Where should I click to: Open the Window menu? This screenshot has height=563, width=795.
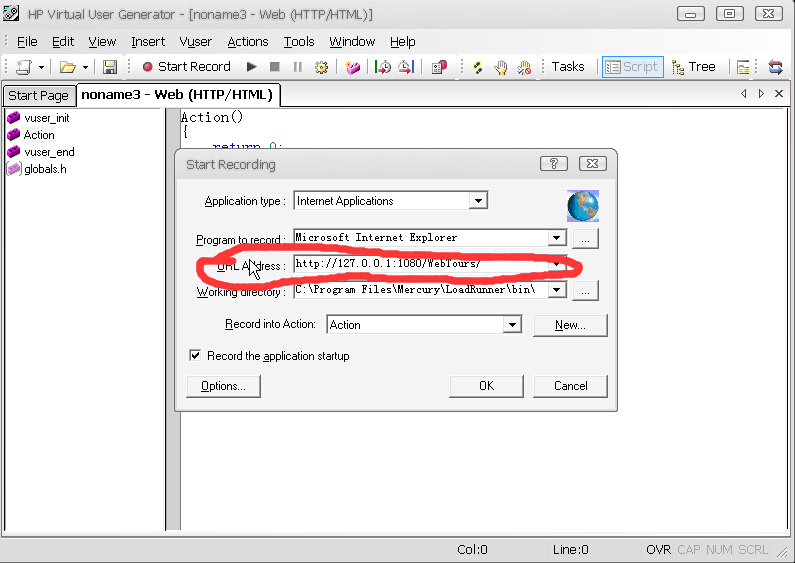(x=352, y=42)
